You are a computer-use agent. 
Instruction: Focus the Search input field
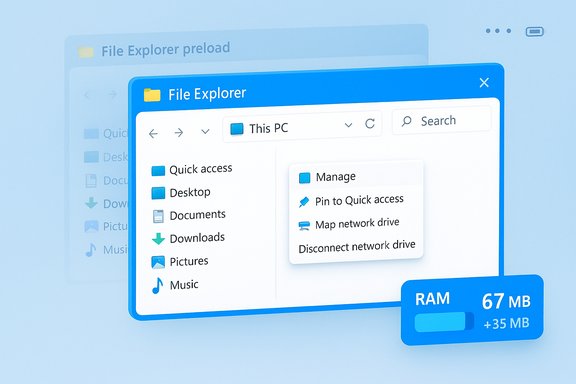pos(442,120)
